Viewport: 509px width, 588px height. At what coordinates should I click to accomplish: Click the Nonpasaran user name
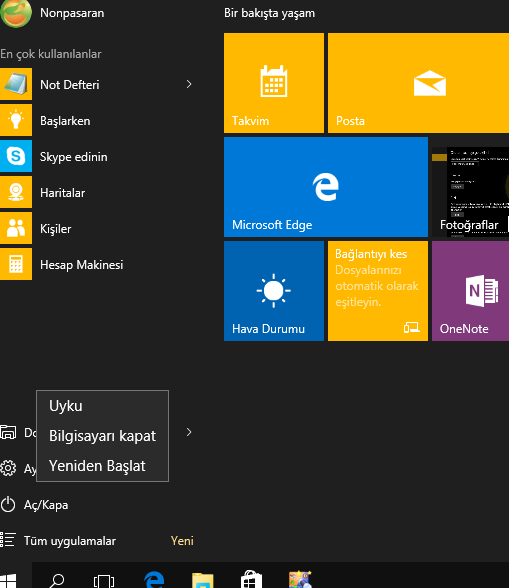pyautogui.click(x=72, y=13)
